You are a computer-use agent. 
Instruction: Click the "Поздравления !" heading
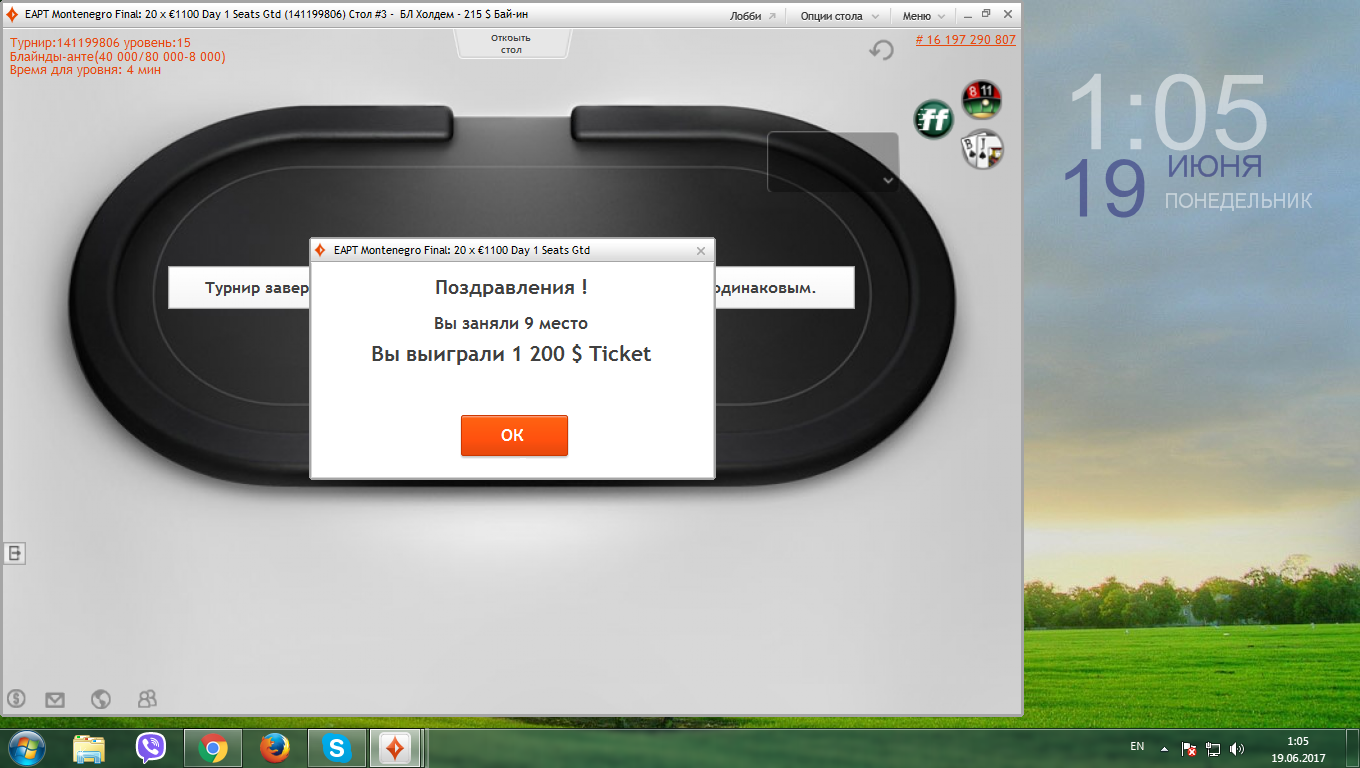pyautogui.click(x=511, y=287)
